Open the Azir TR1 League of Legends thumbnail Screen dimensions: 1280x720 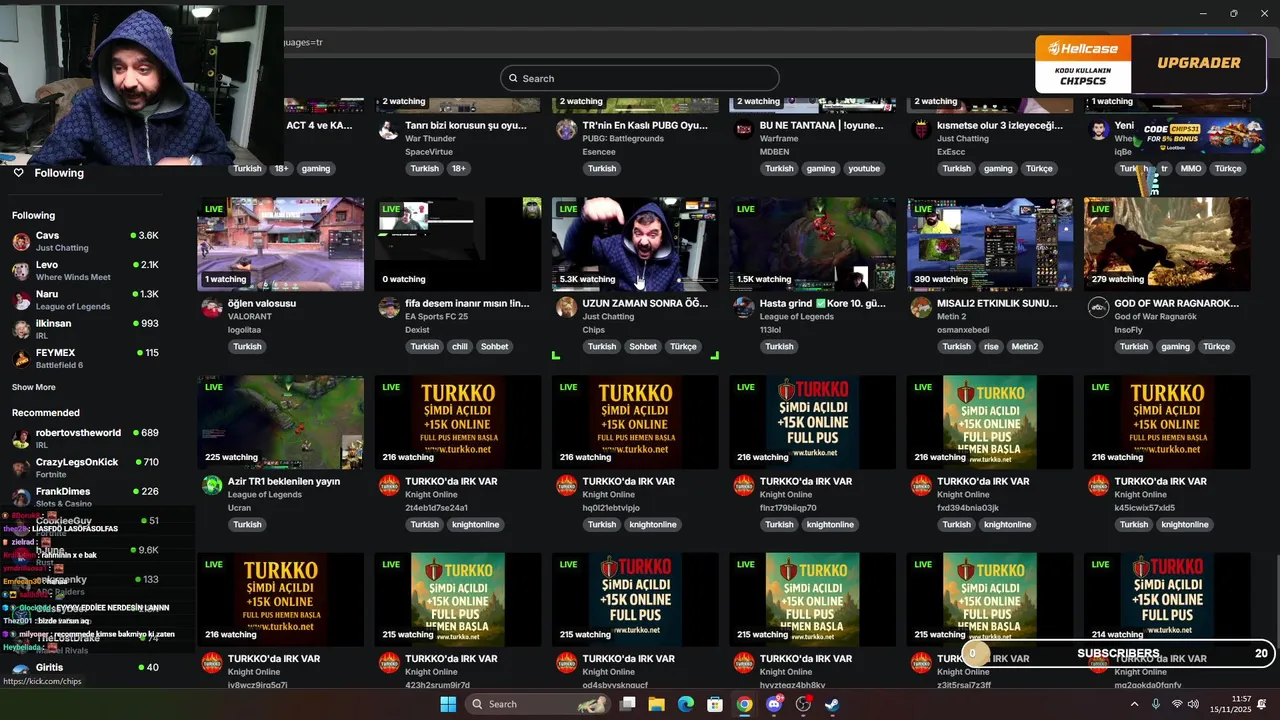click(x=280, y=422)
